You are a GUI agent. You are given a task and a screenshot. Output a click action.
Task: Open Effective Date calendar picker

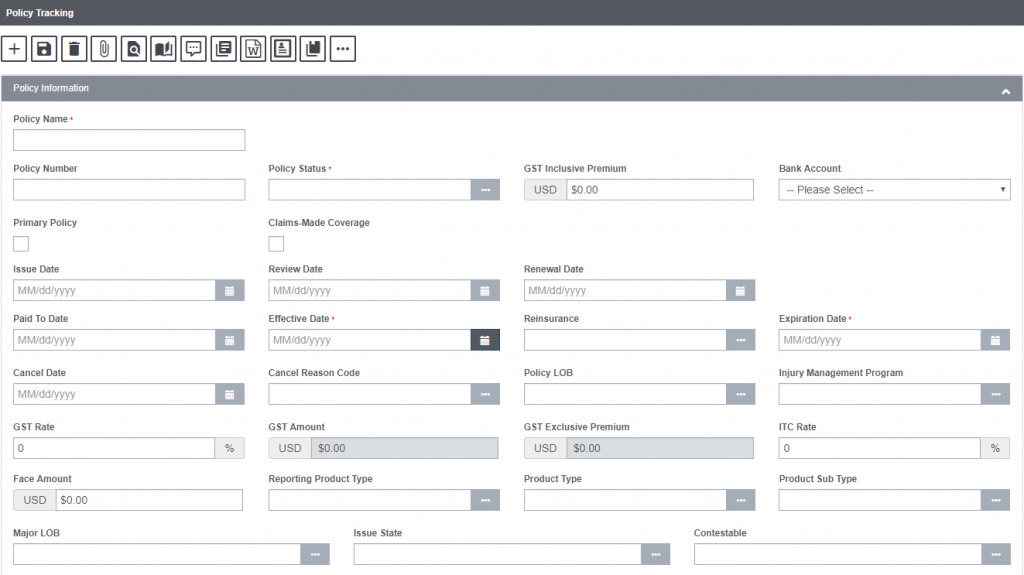485,340
